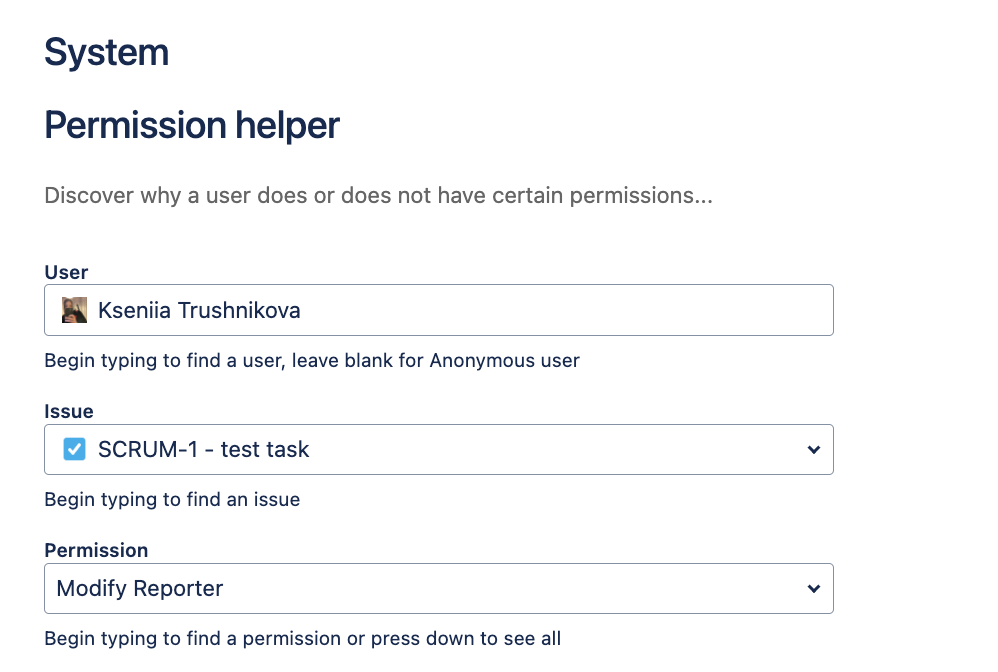Click the Permission field label
This screenshot has height=672, width=998.
tap(96, 550)
